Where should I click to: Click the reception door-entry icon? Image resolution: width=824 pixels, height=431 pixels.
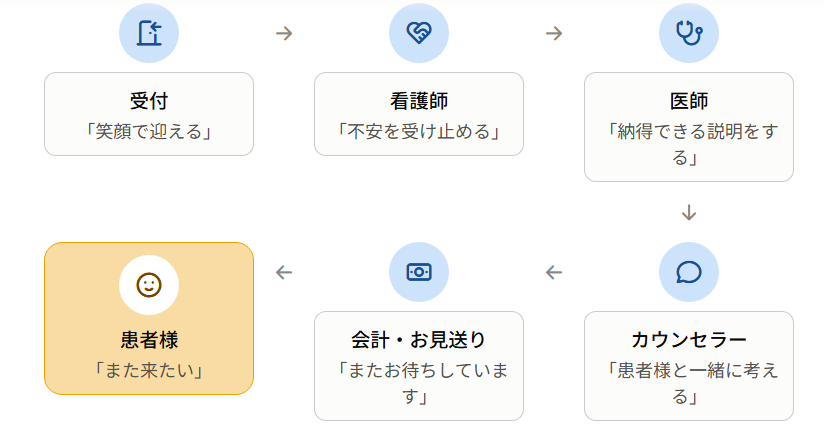[x=149, y=33]
